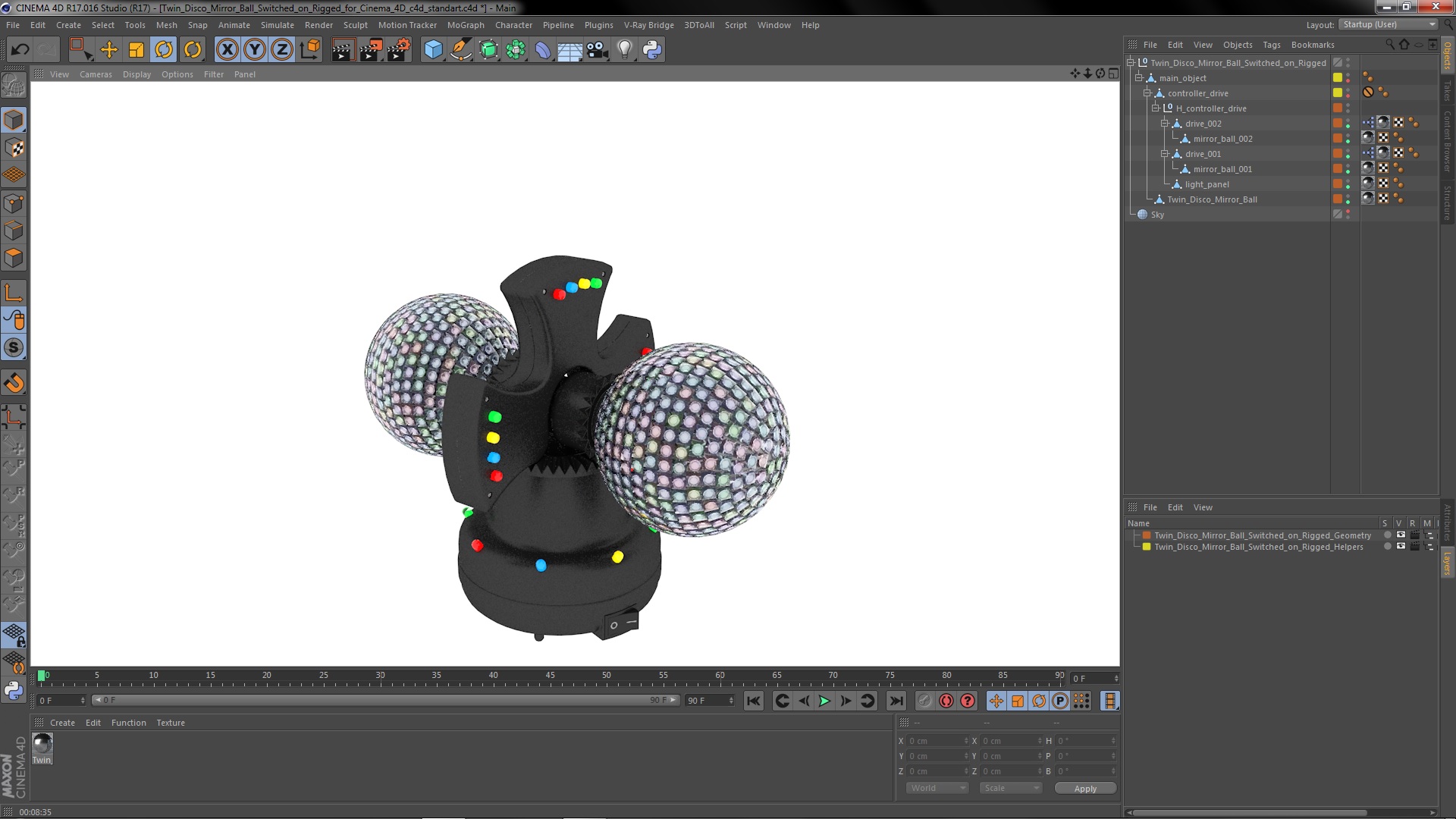Go to end of timeline

[896, 701]
